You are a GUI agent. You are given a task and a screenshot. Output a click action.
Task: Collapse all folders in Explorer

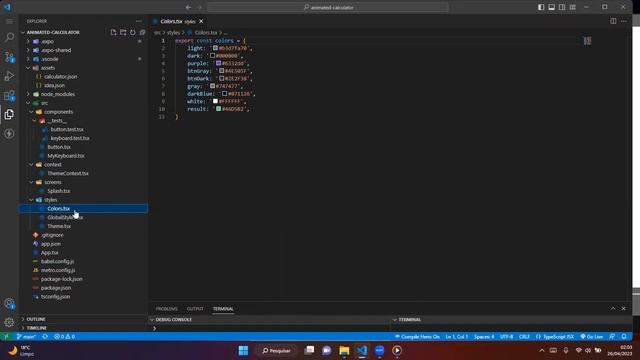click(x=142, y=32)
